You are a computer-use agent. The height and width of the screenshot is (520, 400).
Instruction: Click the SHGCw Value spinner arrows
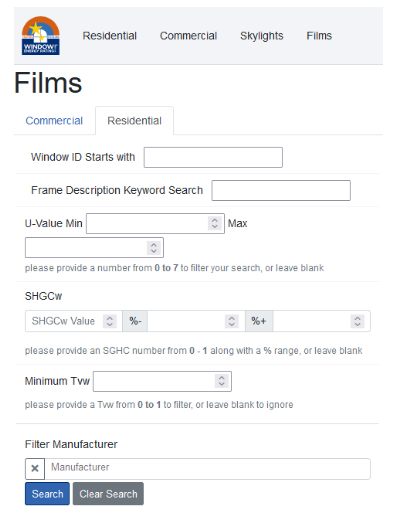[x=110, y=321]
